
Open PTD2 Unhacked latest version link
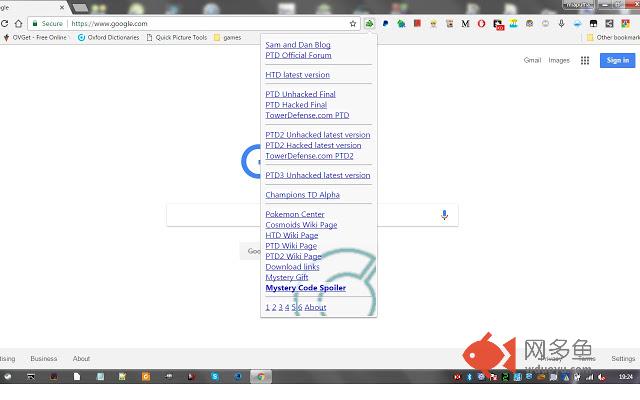coord(318,135)
